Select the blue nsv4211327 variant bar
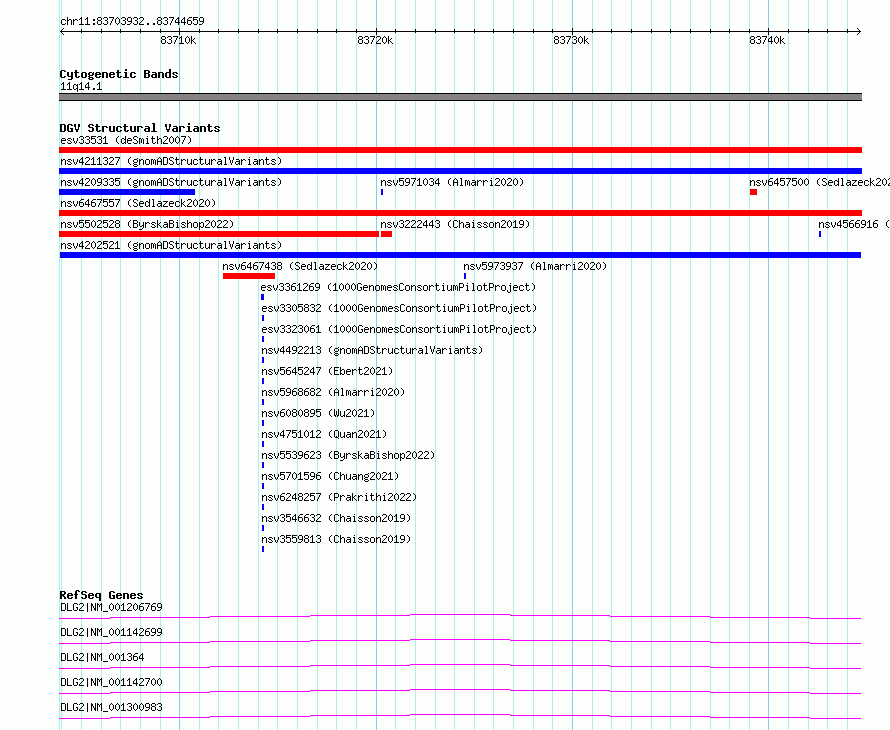The height and width of the screenshot is (730, 890). tap(460, 171)
